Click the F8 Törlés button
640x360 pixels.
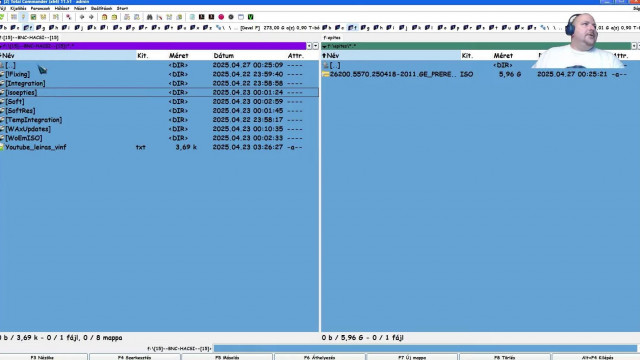pos(504,357)
